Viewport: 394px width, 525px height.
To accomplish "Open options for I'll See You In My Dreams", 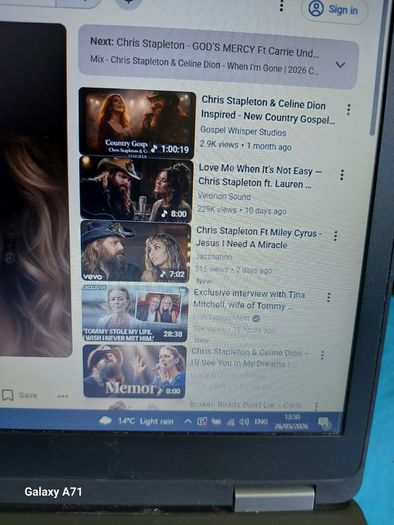I will point(322,355).
